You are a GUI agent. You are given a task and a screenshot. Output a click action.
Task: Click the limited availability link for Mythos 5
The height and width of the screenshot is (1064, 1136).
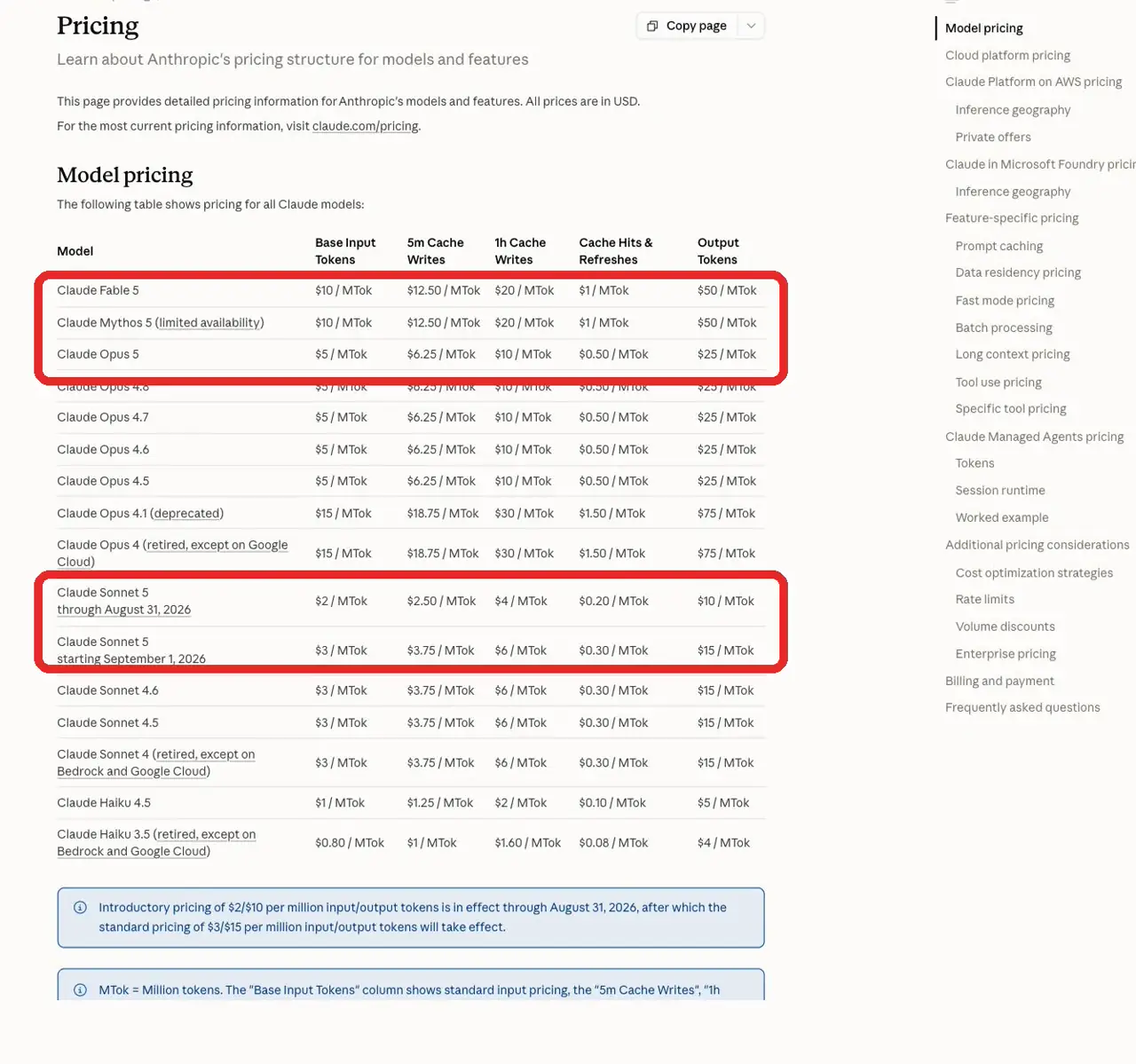click(x=209, y=322)
